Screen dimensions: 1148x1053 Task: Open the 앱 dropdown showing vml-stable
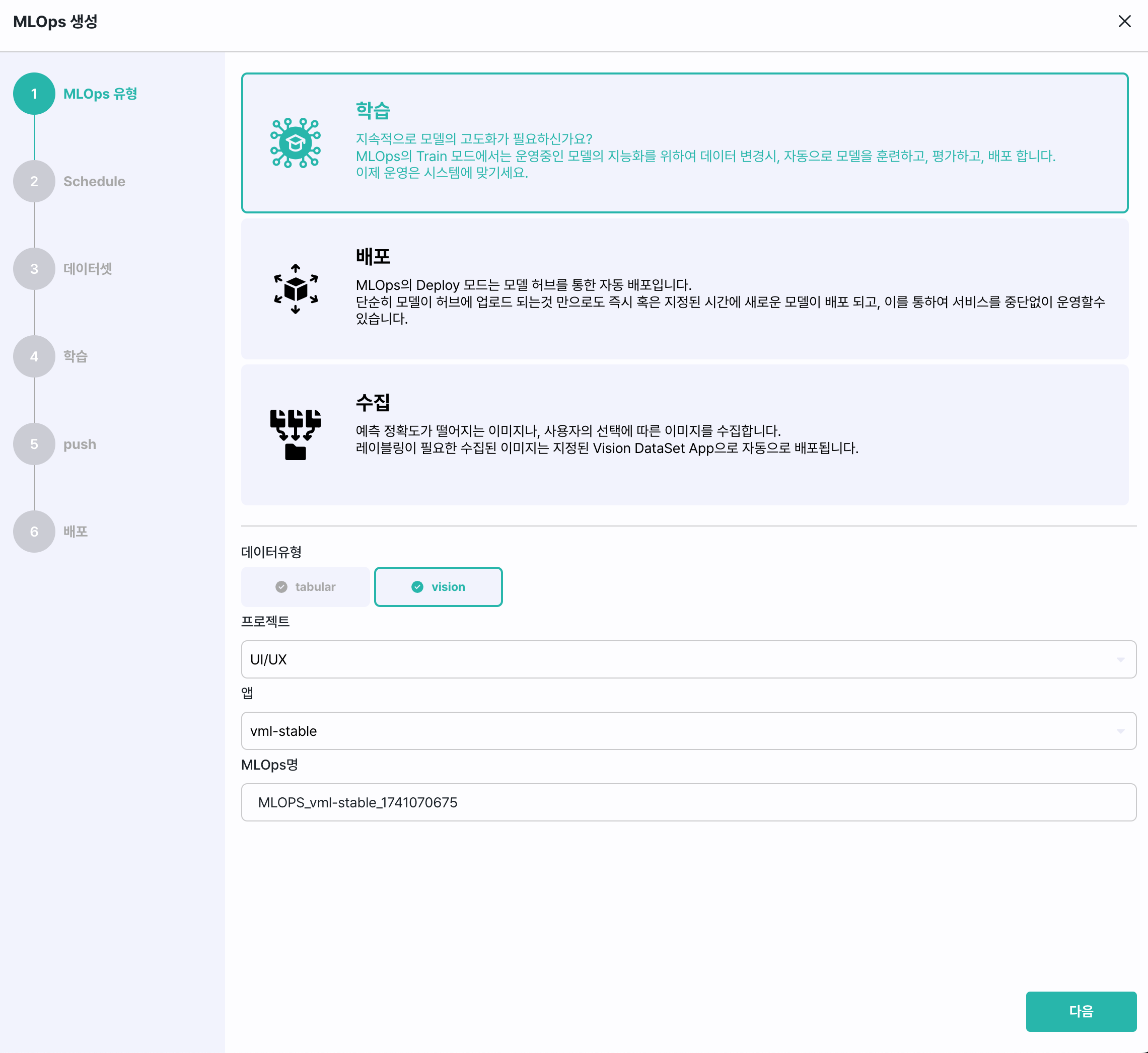pyautogui.click(x=689, y=730)
